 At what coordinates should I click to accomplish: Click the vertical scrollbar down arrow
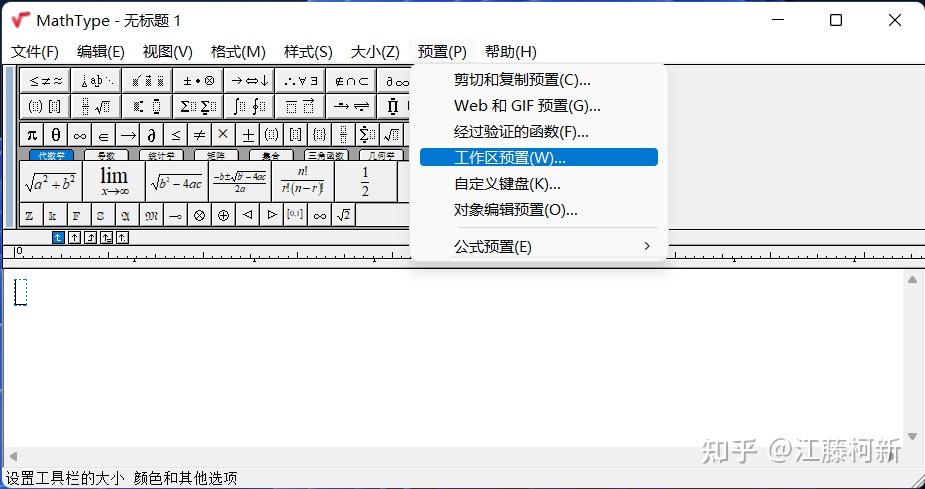click(x=912, y=437)
